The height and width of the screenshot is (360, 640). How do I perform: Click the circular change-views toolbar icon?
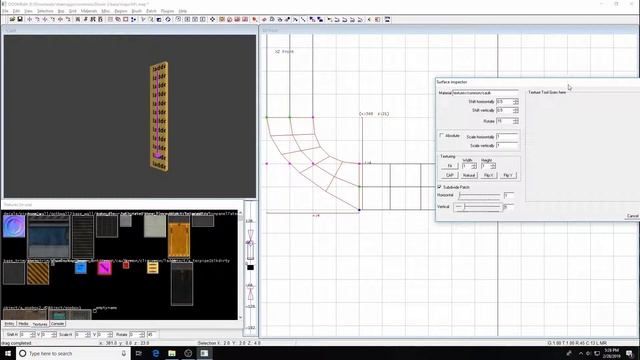click(x=168, y=19)
